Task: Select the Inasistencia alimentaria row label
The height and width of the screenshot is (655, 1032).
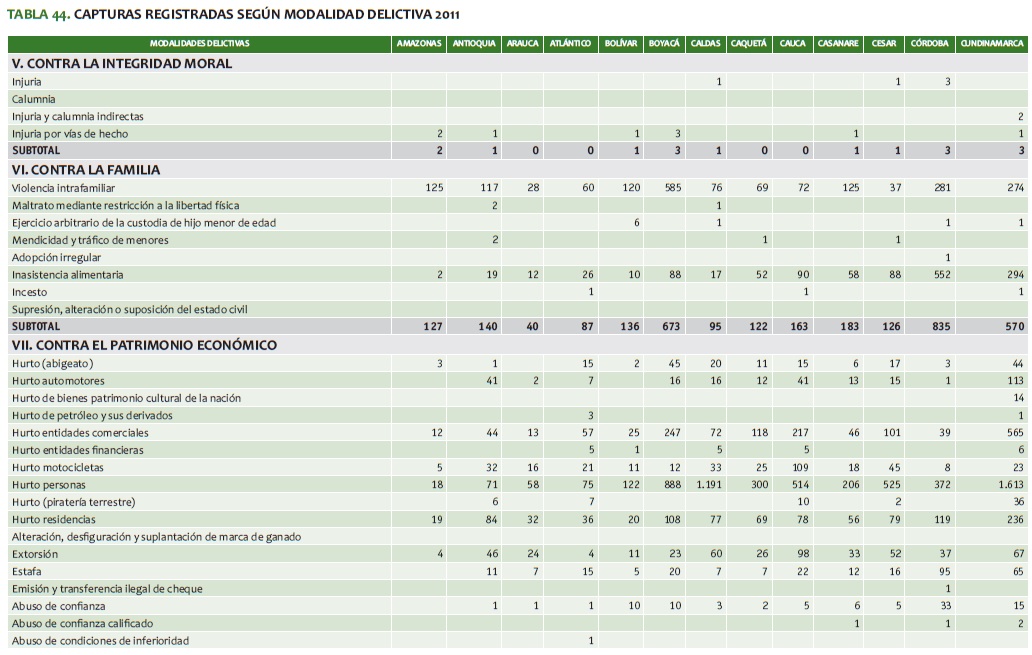Action: [x=69, y=274]
